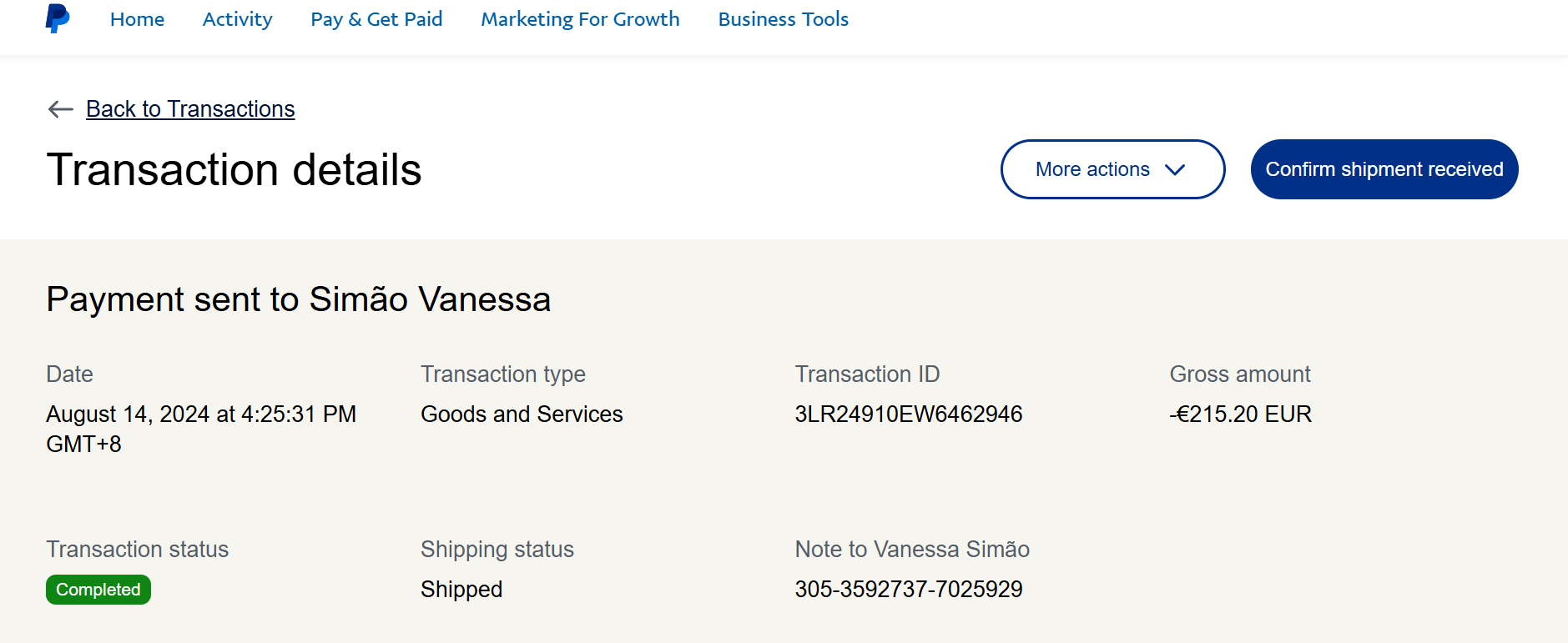Click the back arrow icon
The width and height of the screenshot is (1568, 643).
(x=61, y=109)
